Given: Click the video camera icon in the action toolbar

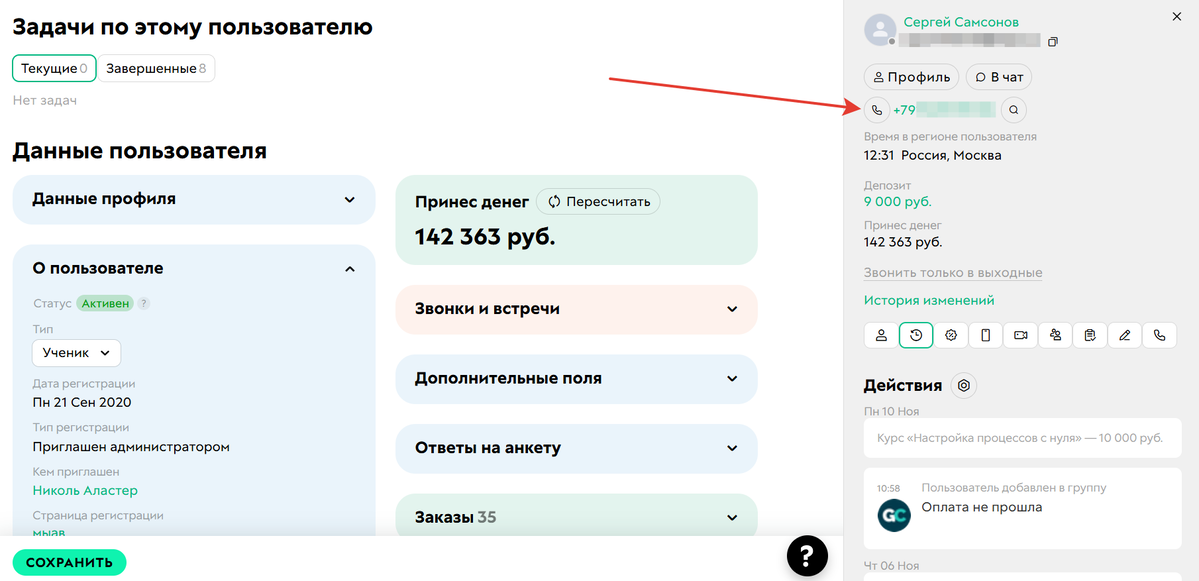Looking at the screenshot, I should 1020,335.
